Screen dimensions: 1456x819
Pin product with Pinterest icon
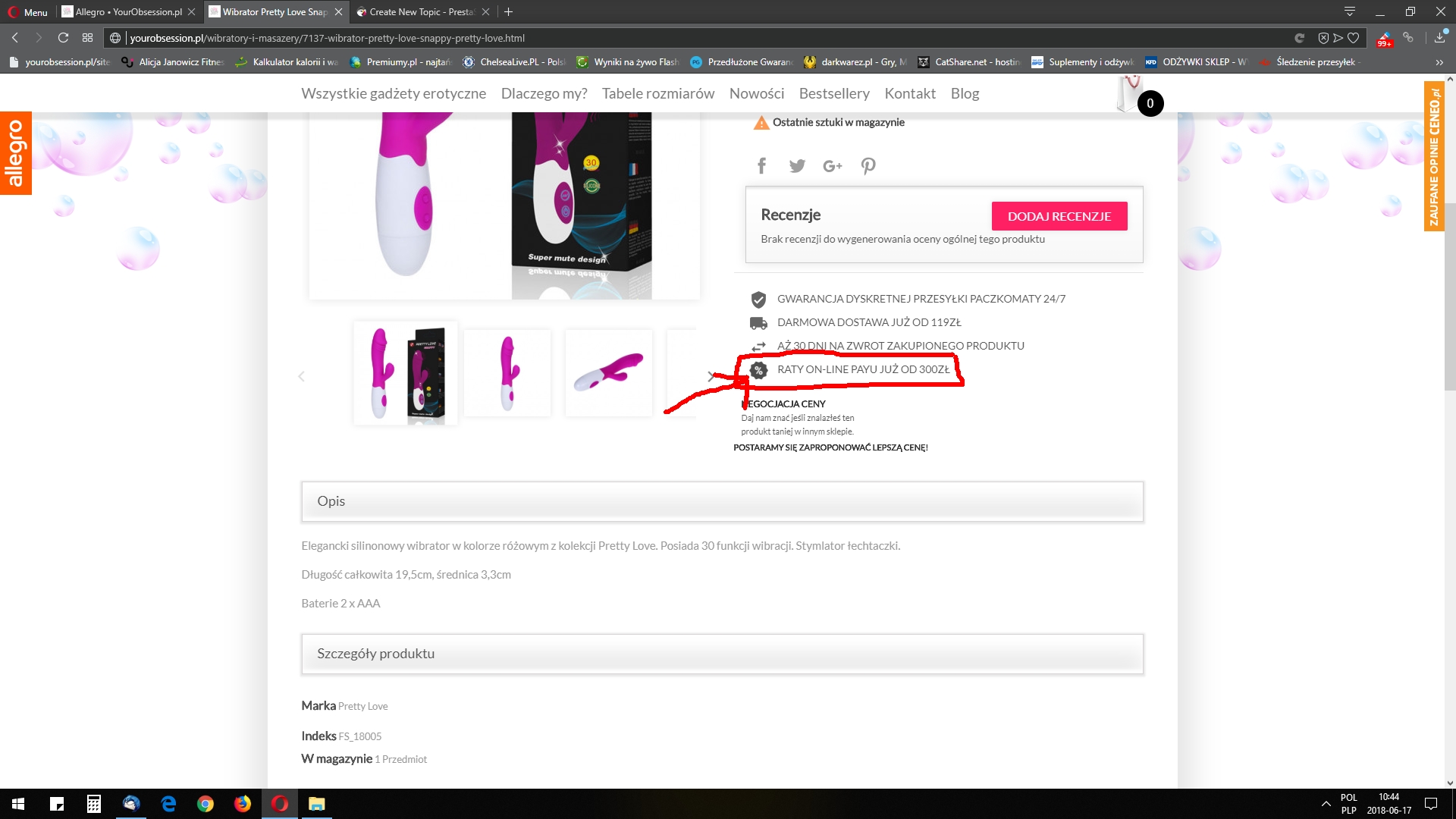(868, 165)
